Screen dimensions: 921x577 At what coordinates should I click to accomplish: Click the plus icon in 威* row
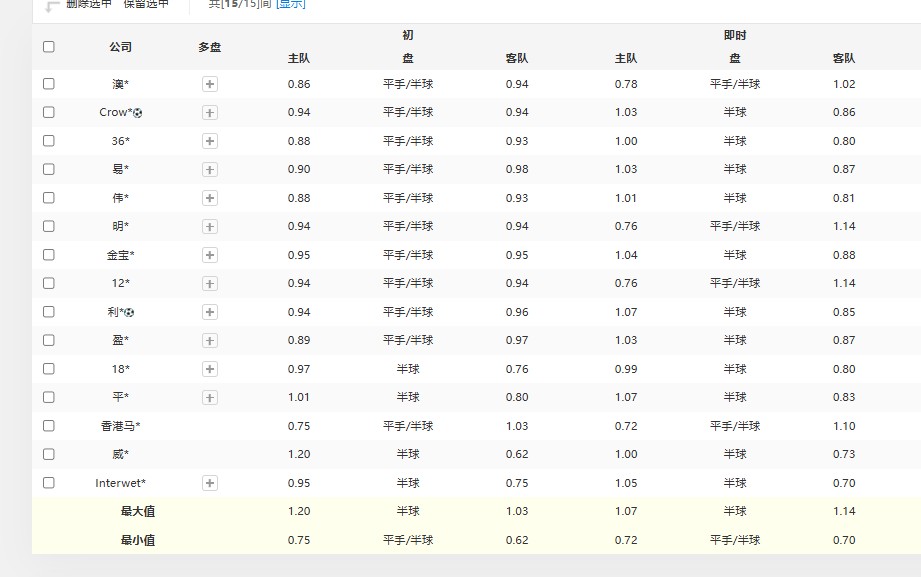(209, 454)
